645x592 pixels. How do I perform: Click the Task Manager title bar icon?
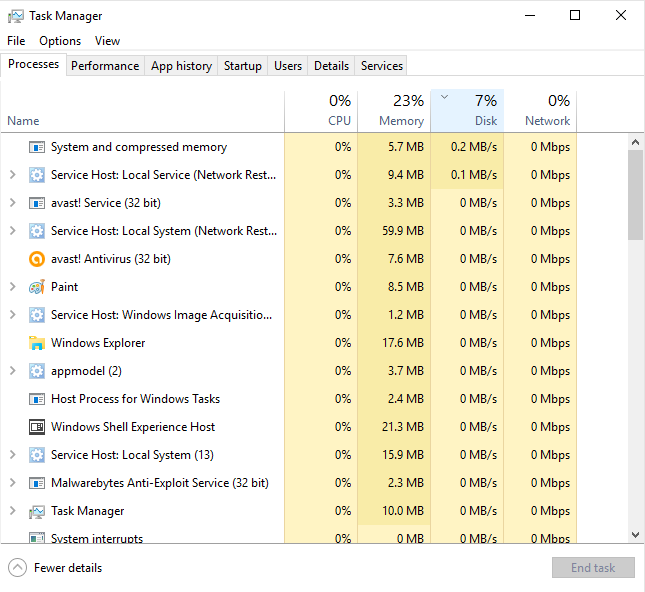[x=16, y=16]
